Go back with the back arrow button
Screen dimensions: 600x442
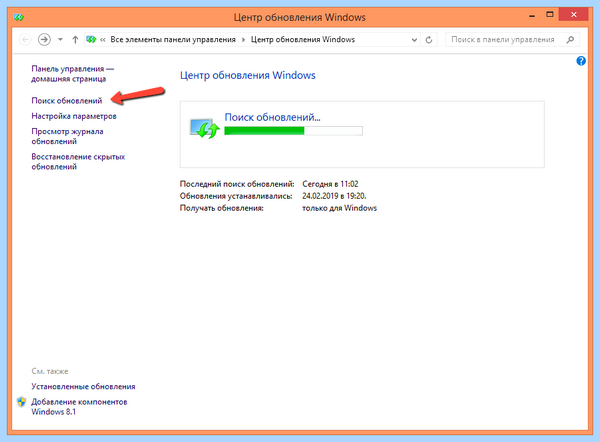click(25, 39)
